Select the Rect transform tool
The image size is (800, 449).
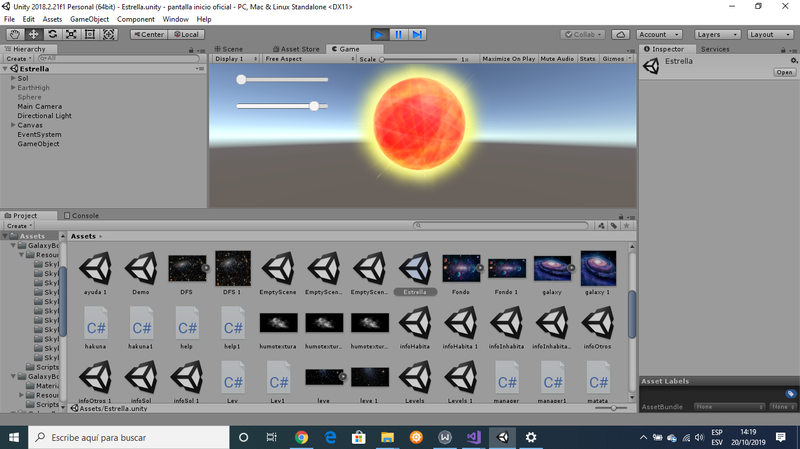(x=90, y=34)
